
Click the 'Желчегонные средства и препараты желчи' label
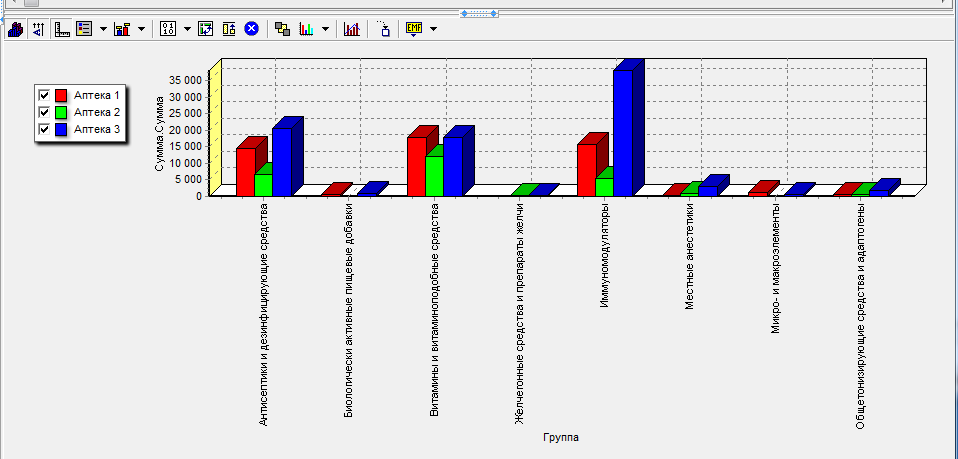pos(519,314)
